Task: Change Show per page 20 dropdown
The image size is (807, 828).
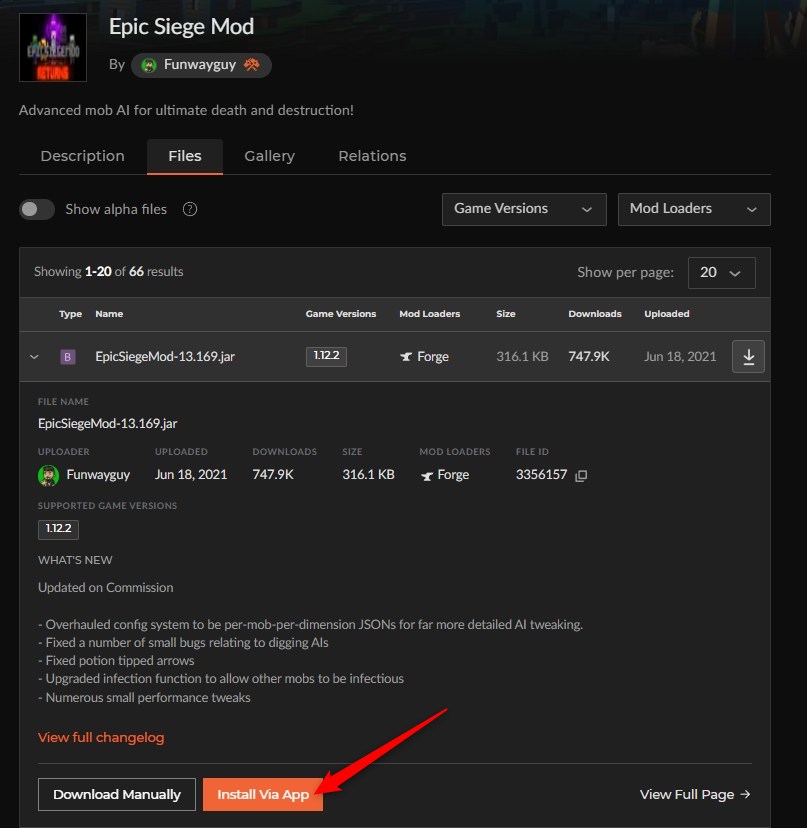Action: 721,272
